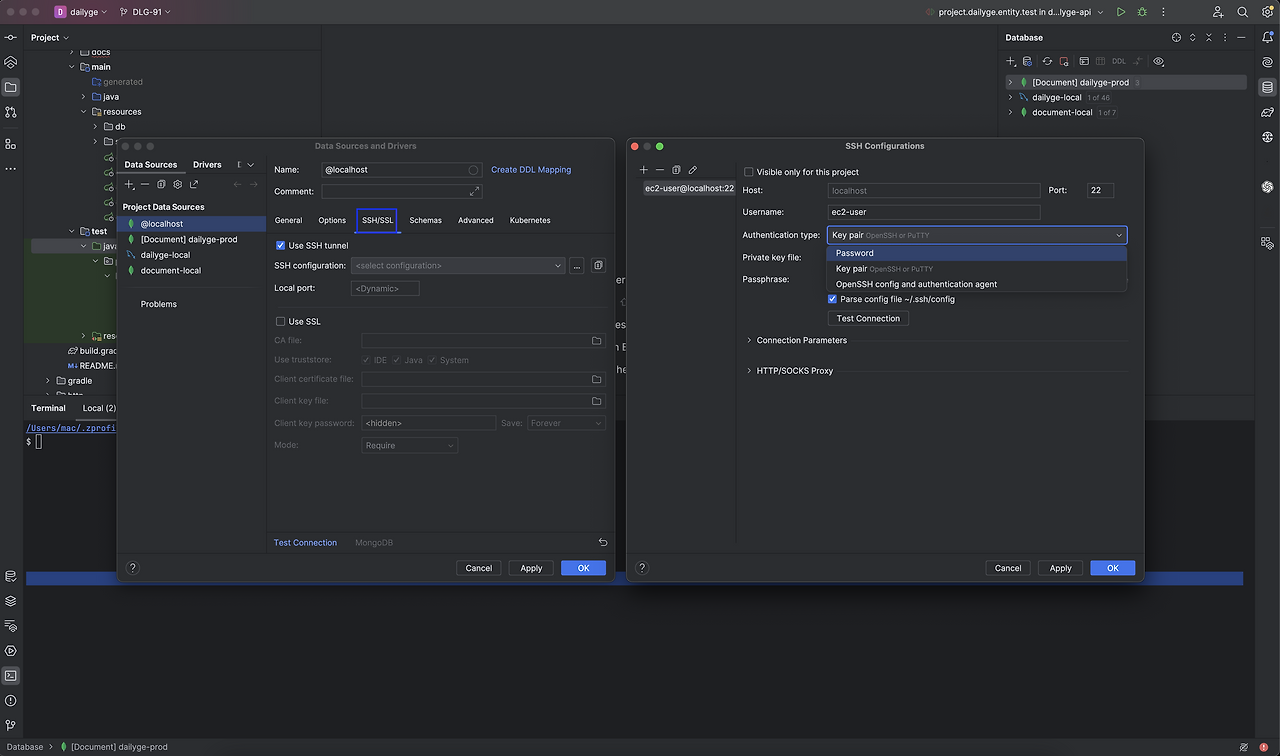Image resolution: width=1280 pixels, height=756 pixels.
Task: Click the Run button in top toolbar
Action: coord(1120,12)
